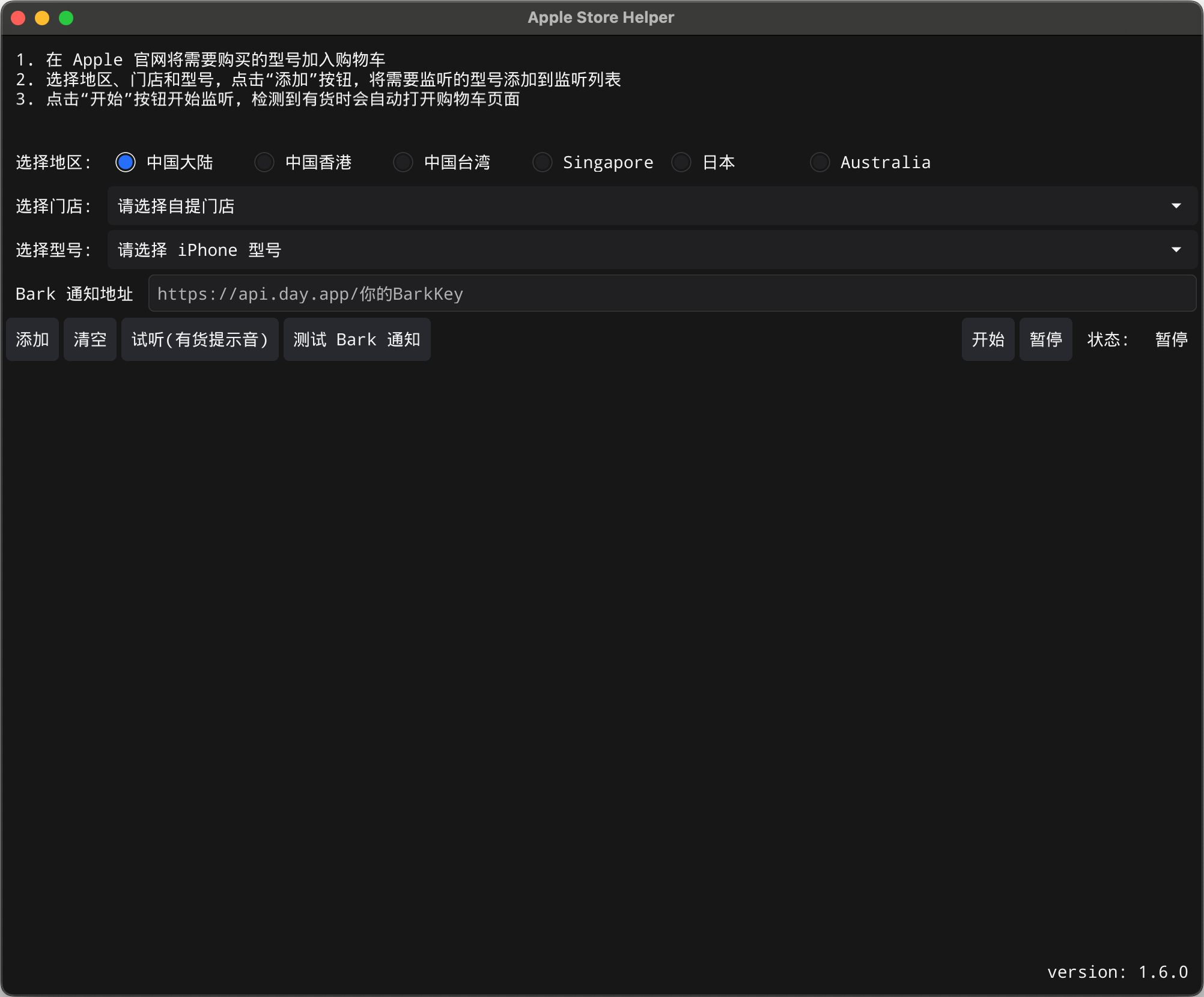Open the 请选择 iPhone 型号 model dropdown

[x=652, y=250]
